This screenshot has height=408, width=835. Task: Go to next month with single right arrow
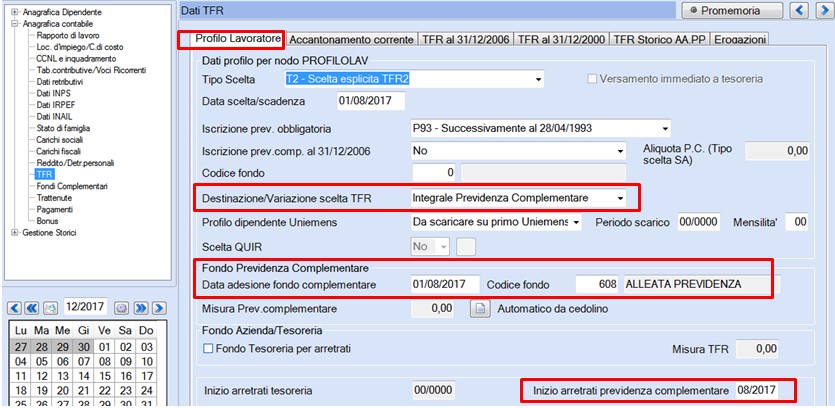click(x=159, y=307)
